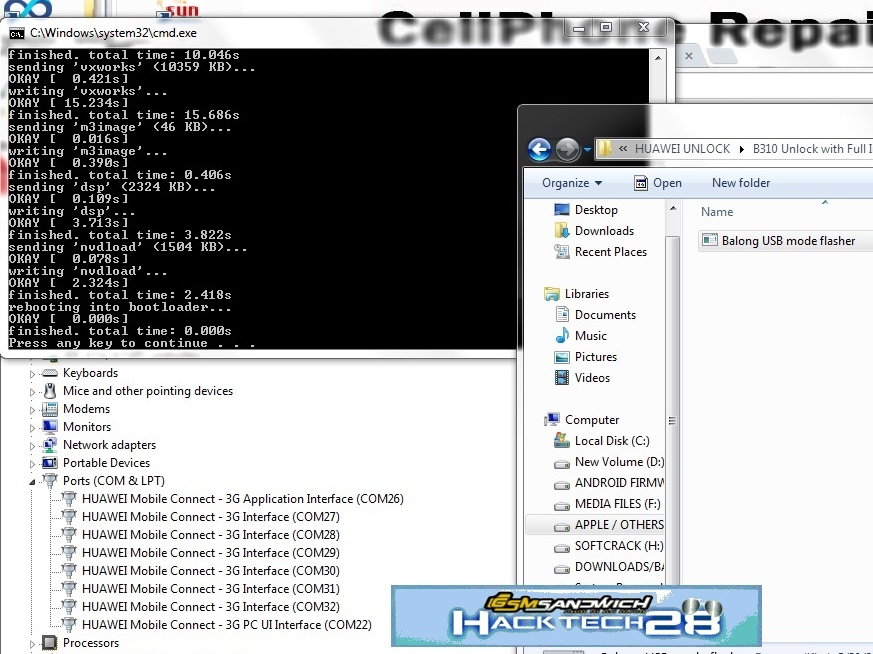This screenshot has height=654, width=873.
Task: Open DOWNLOADS/BA drive in navigation pane
Action: pos(609,567)
